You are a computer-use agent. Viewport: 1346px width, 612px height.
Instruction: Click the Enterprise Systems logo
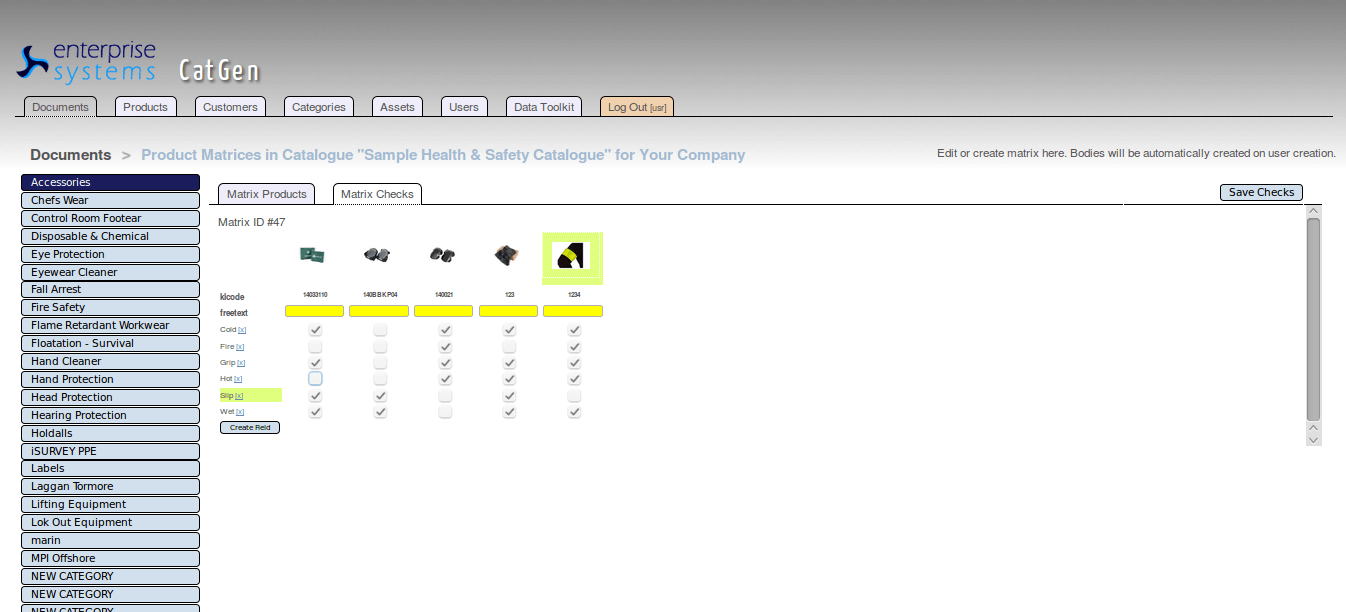tap(87, 62)
